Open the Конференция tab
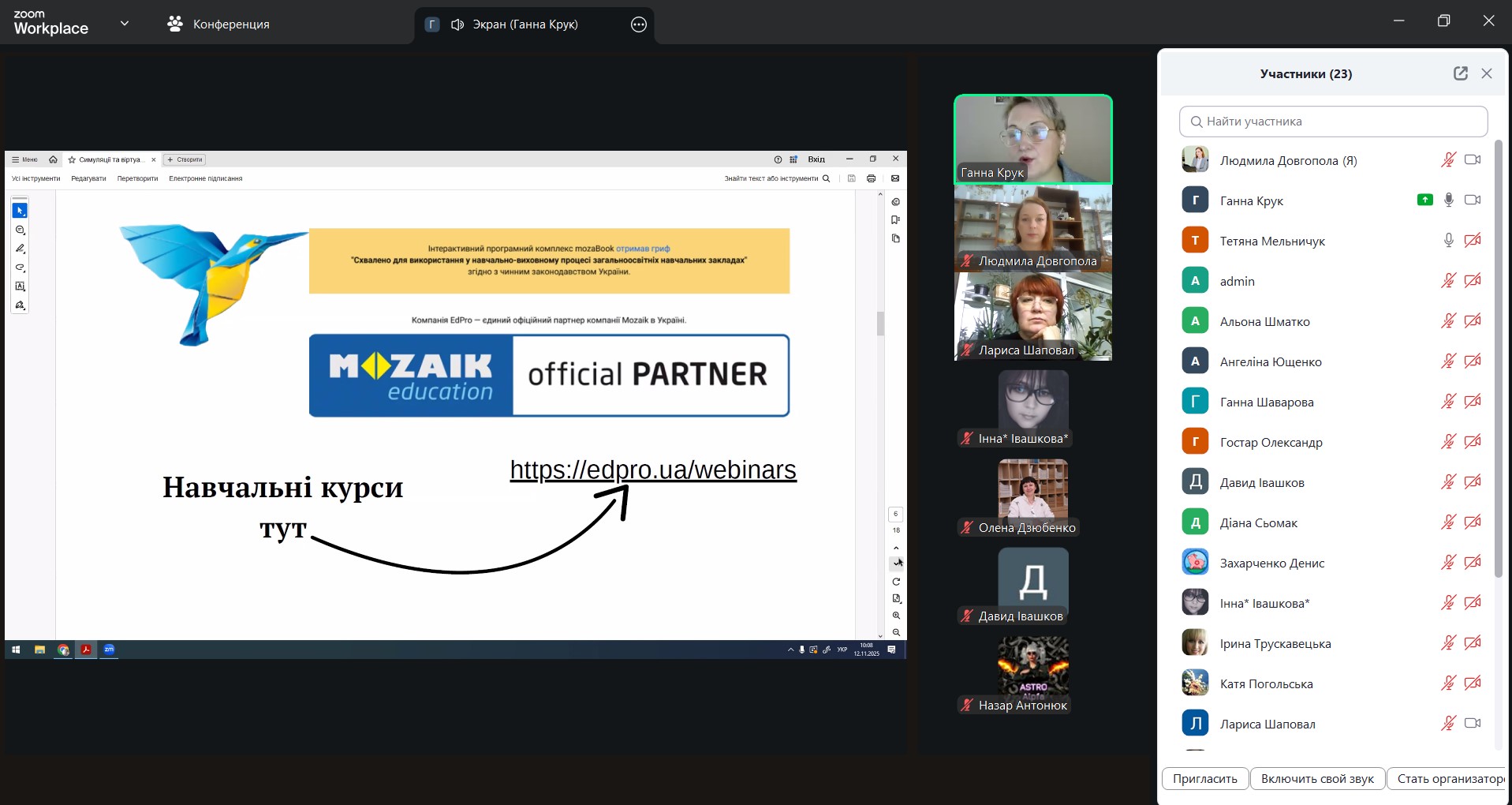The image size is (1512, 805). click(x=230, y=24)
